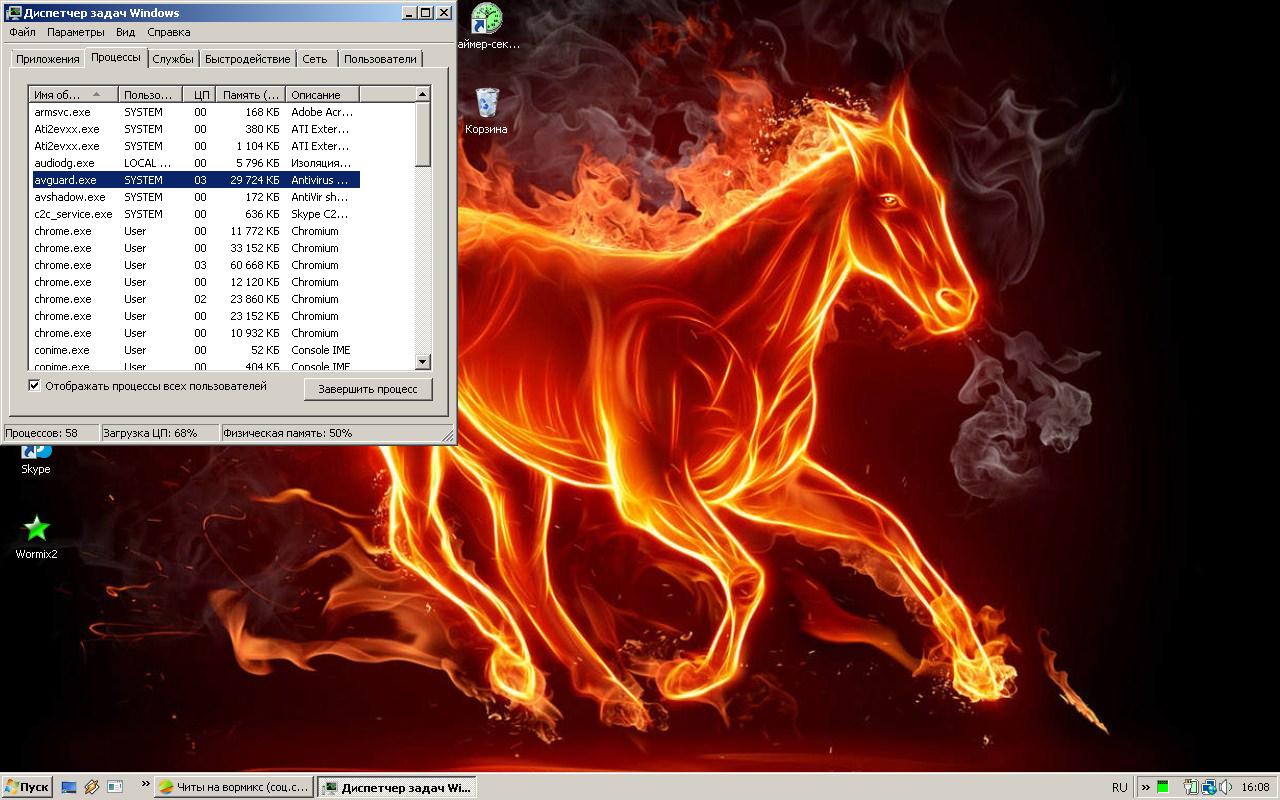
Task: Switch to the Службы tab
Action: click(x=174, y=59)
